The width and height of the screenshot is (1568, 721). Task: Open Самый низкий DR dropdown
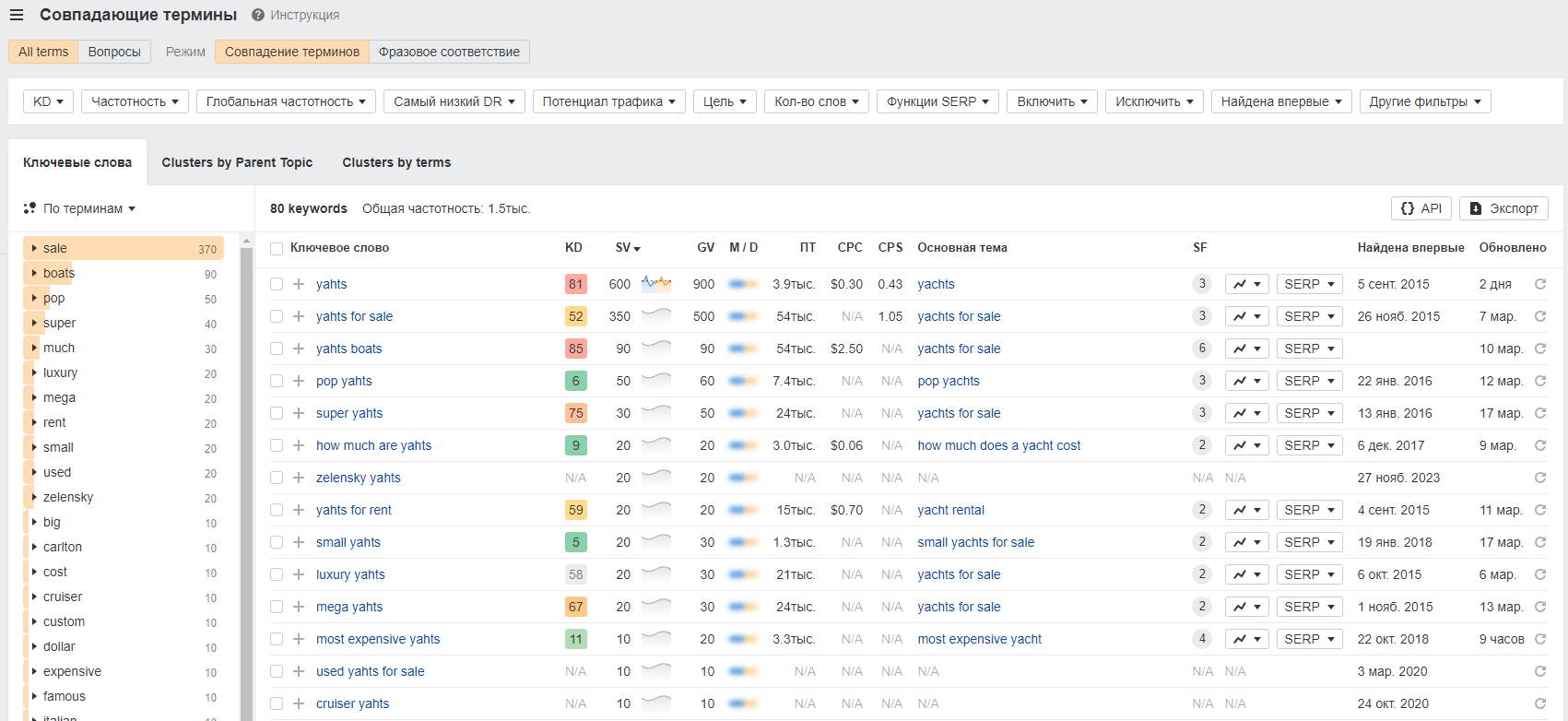click(454, 101)
